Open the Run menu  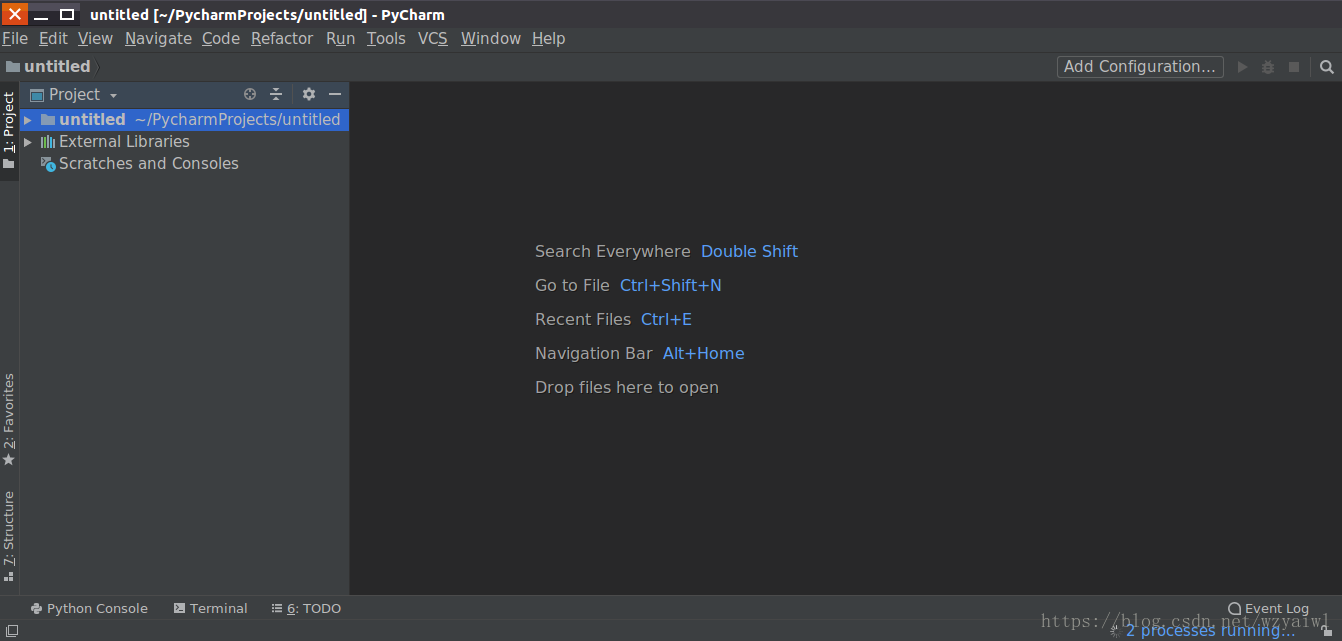340,38
